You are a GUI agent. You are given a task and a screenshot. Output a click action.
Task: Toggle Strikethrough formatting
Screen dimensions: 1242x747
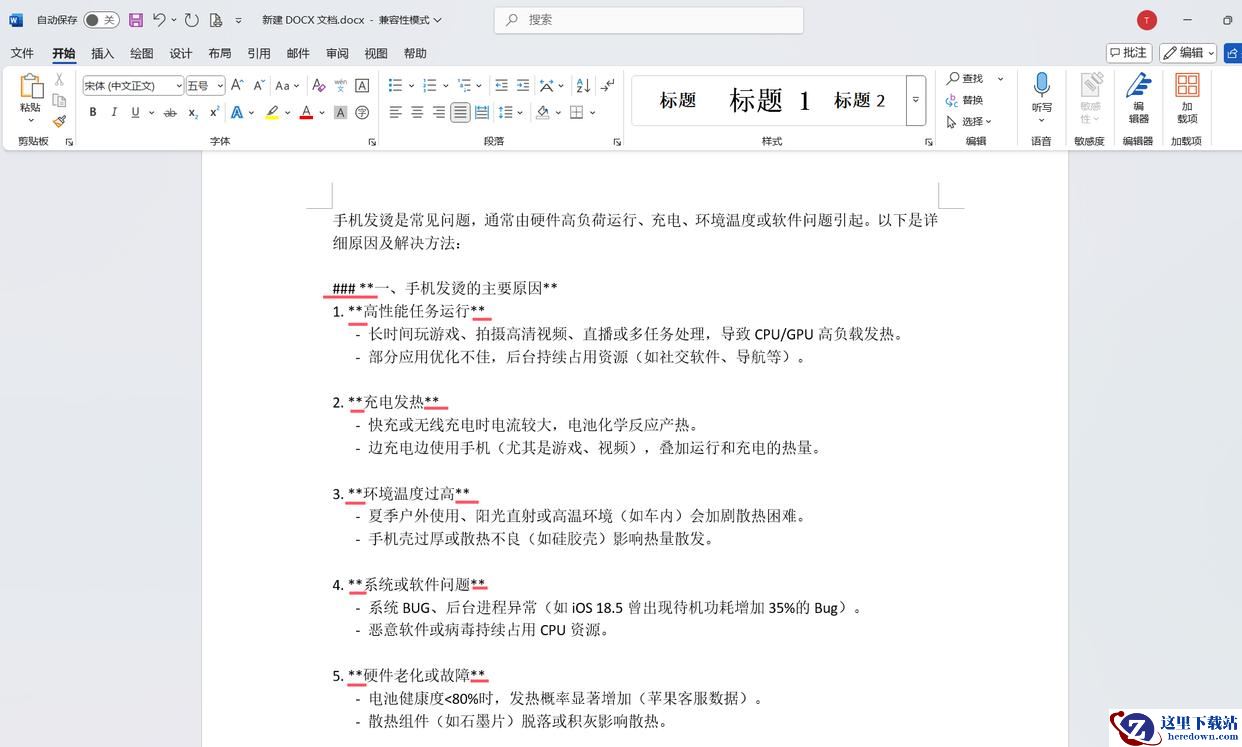click(x=170, y=113)
